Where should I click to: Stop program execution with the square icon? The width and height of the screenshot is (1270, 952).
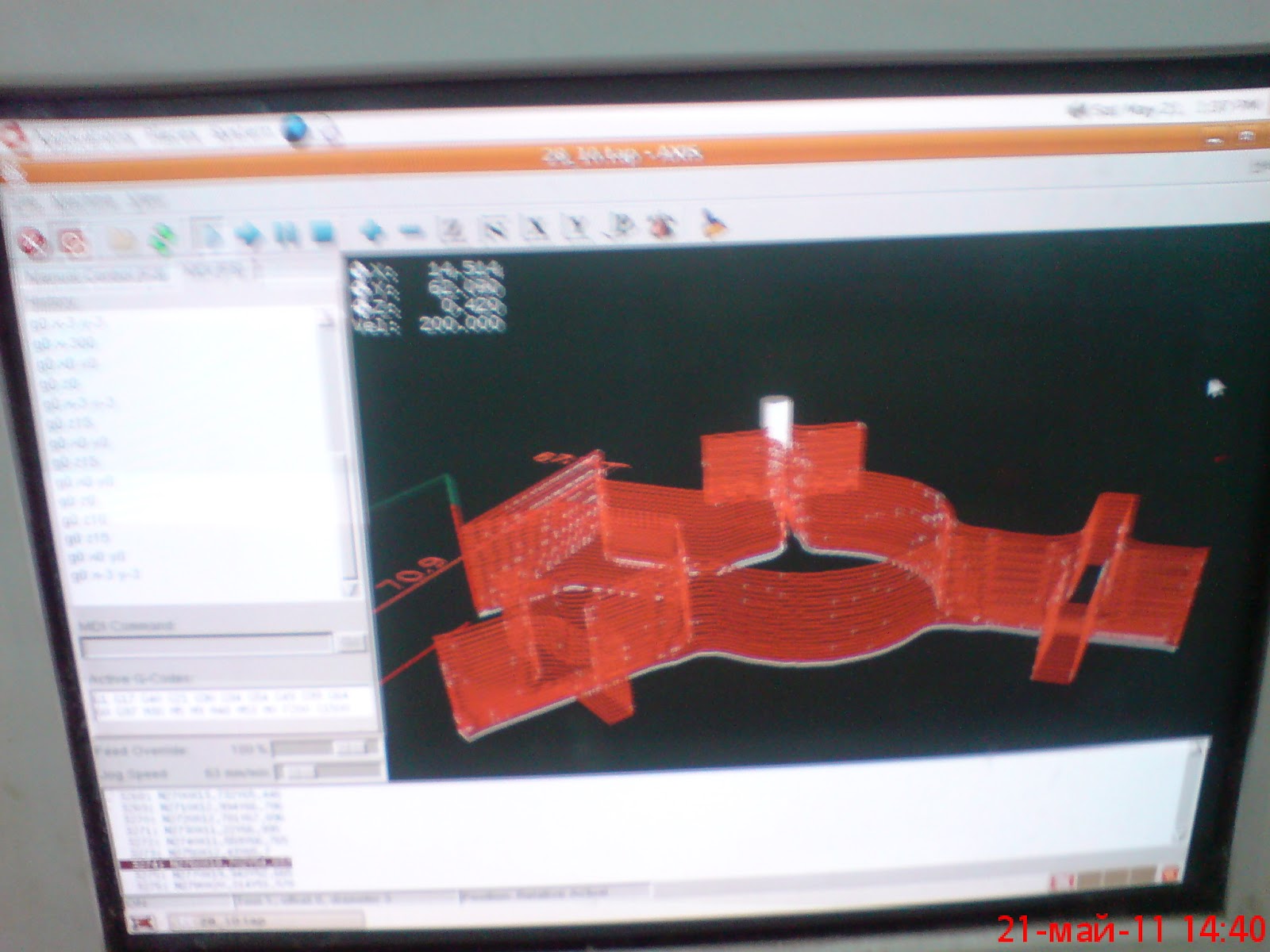(x=321, y=232)
